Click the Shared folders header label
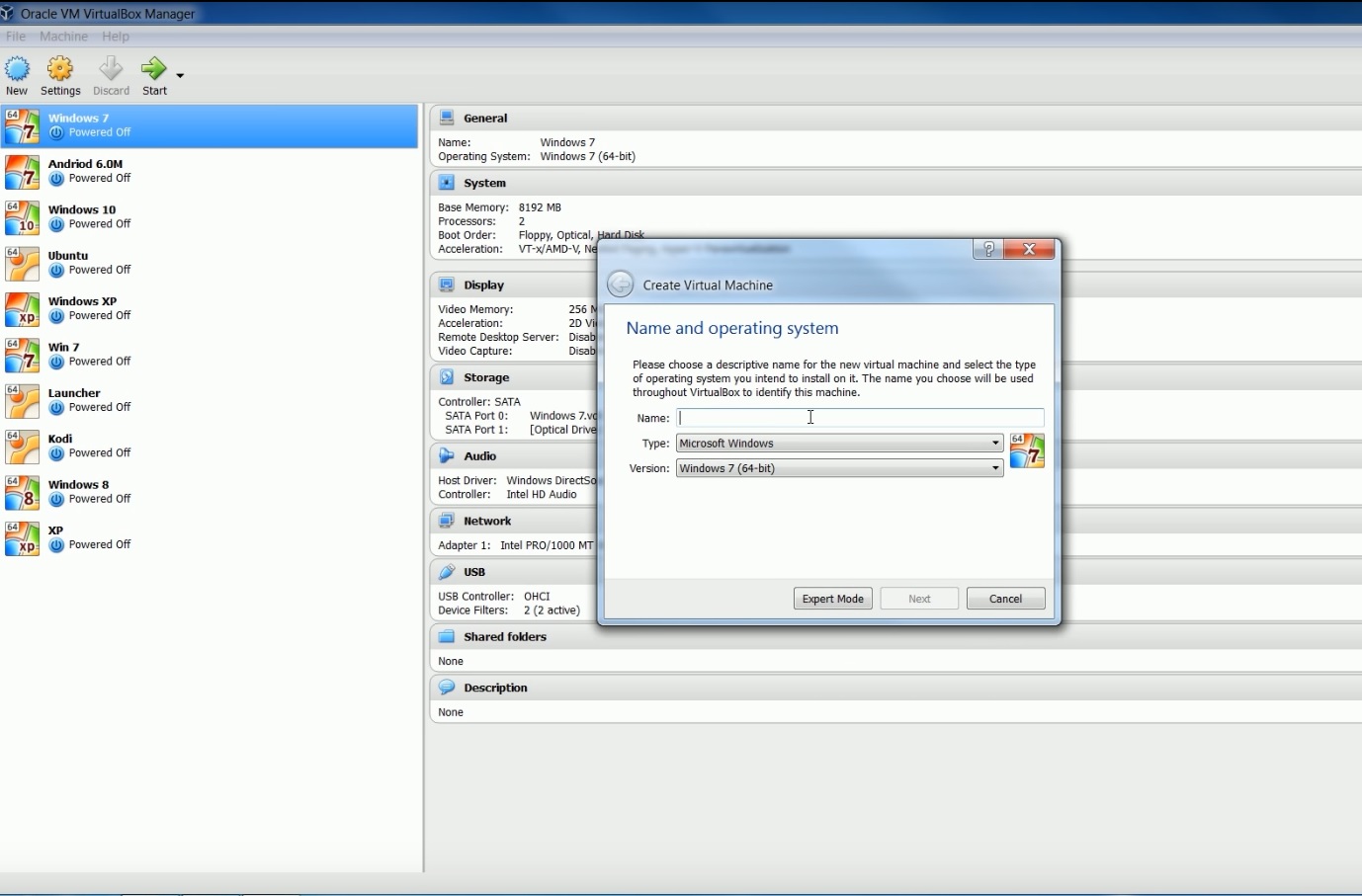1362x896 pixels. 505,636
